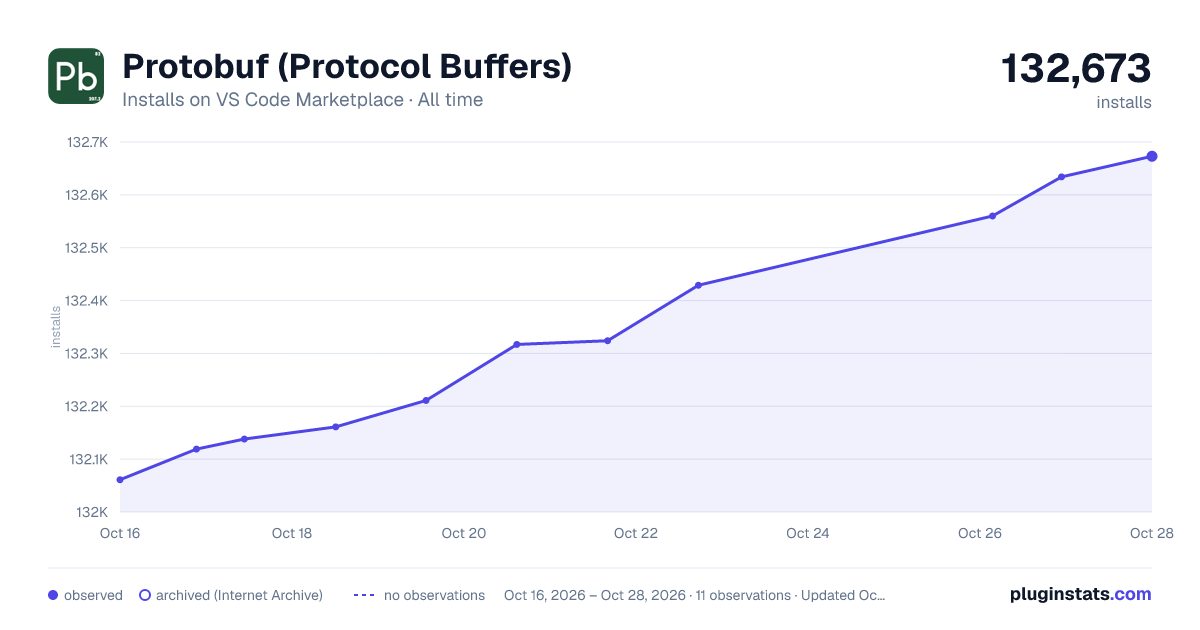Click the Oct 18 x-axis label
The image size is (1200, 630).
pyautogui.click(x=292, y=533)
